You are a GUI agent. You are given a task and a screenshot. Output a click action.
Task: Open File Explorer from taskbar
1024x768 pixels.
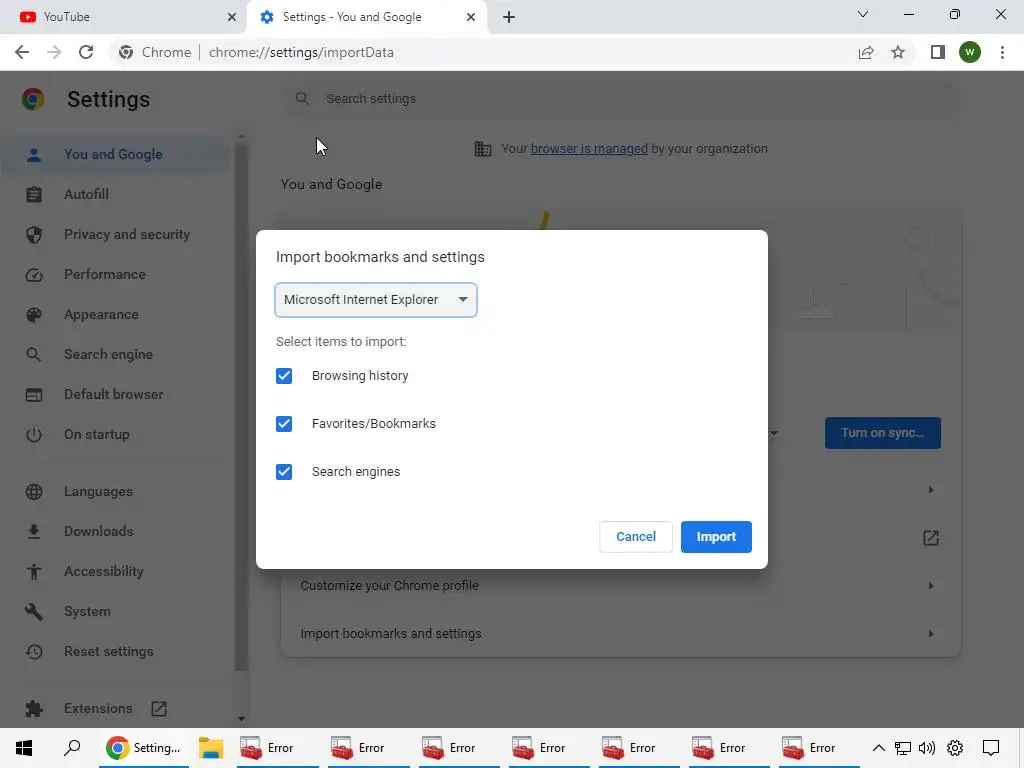pos(211,748)
